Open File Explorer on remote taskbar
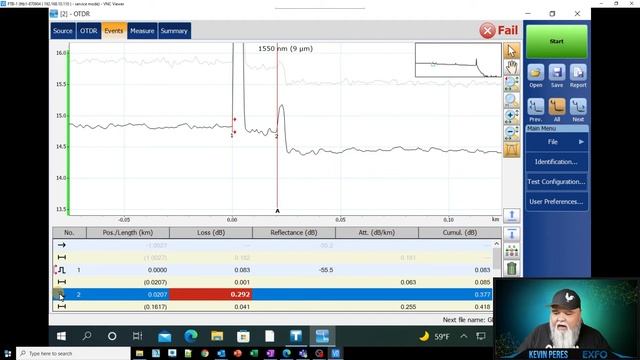The width and height of the screenshot is (640, 360). (217, 336)
